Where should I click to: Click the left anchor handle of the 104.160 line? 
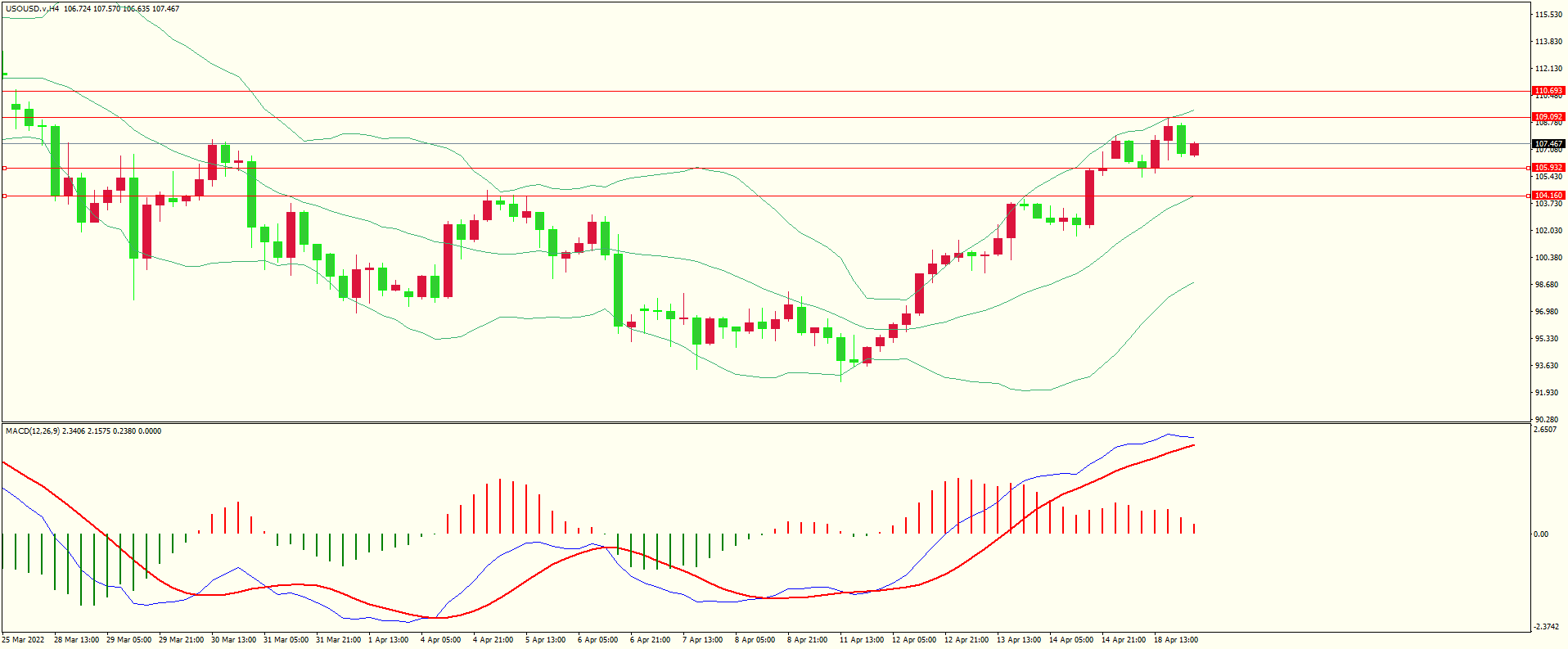pyautogui.click(x=4, y=196)
